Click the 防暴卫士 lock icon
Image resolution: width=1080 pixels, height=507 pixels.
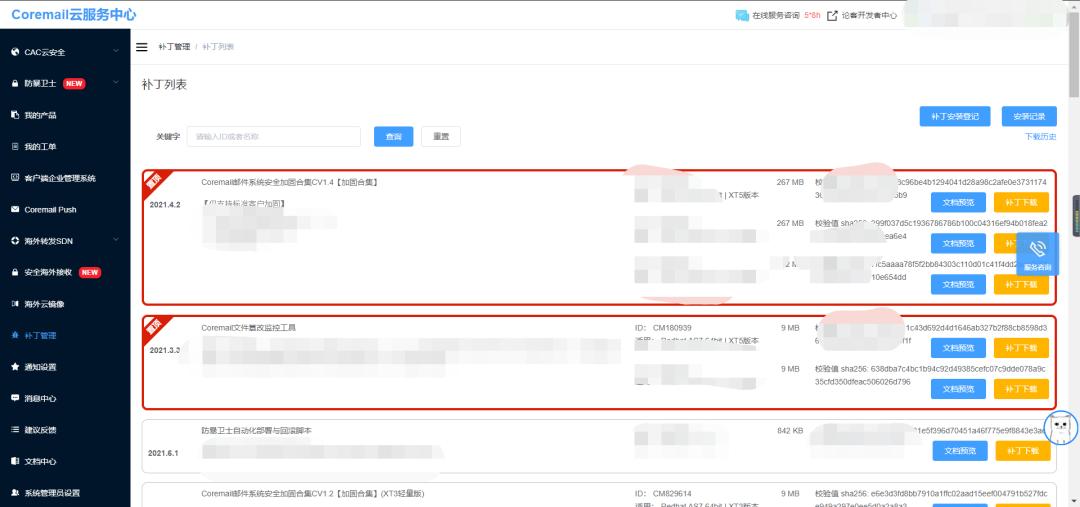click(15, 83)
